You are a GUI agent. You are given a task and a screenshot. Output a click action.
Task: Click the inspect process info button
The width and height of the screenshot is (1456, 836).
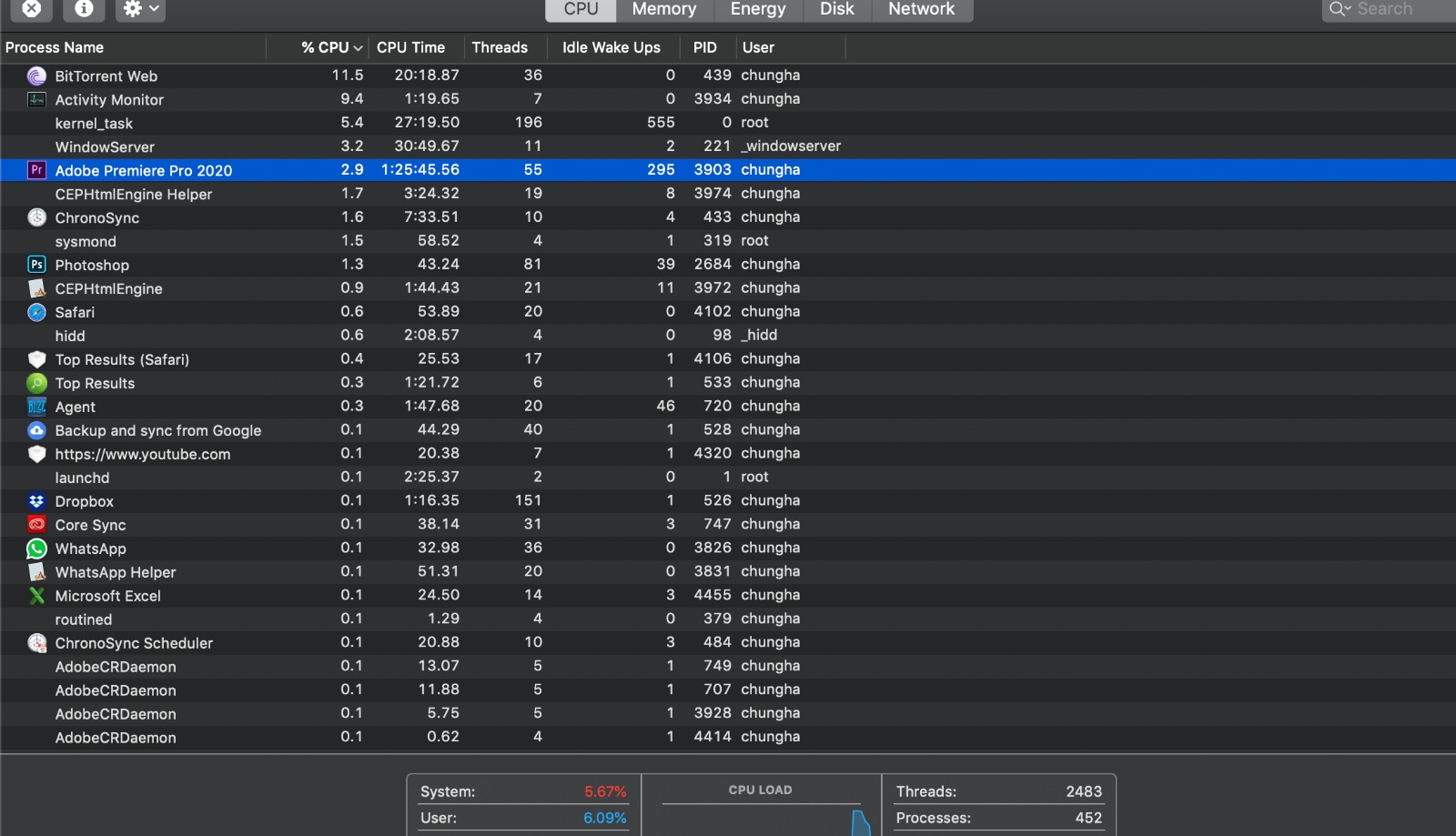(x=84, y=8)
